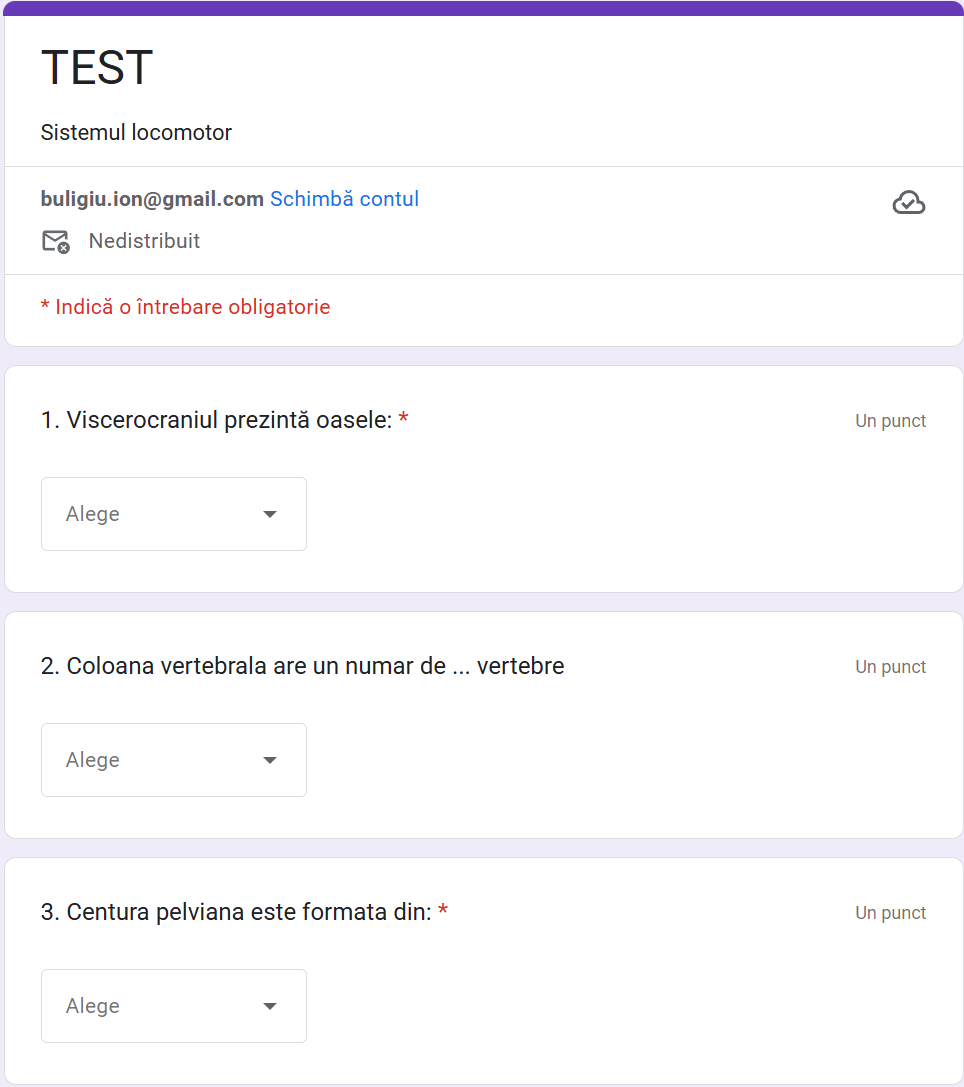Click the red asterisk beside question 3
964x1087 pixels.
tap(443, 912)
